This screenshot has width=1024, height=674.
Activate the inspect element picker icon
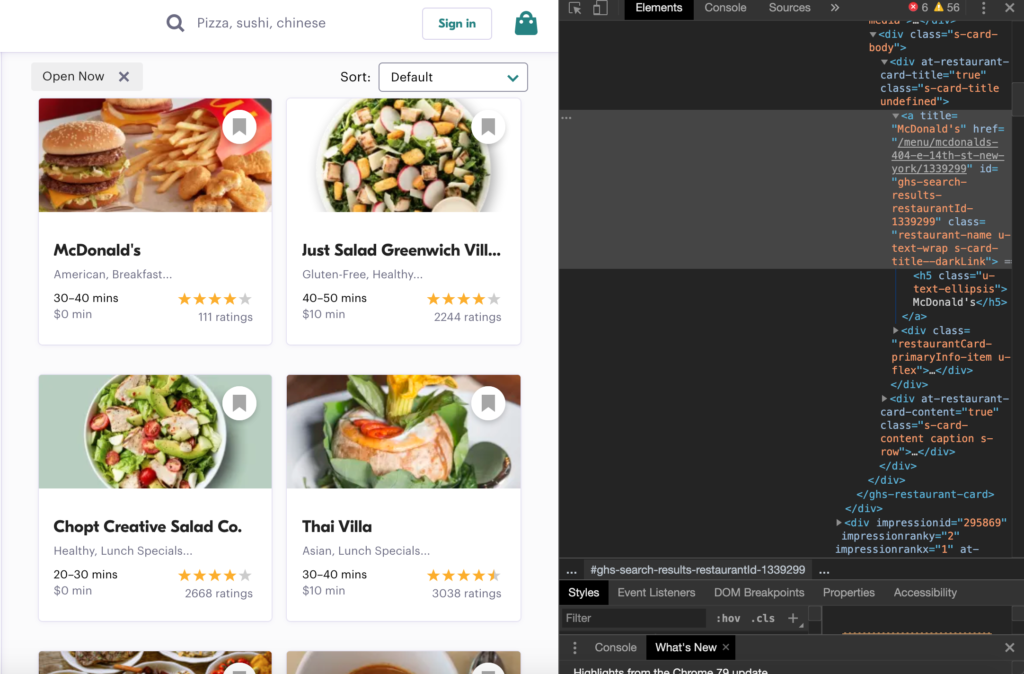click(575, 8)
